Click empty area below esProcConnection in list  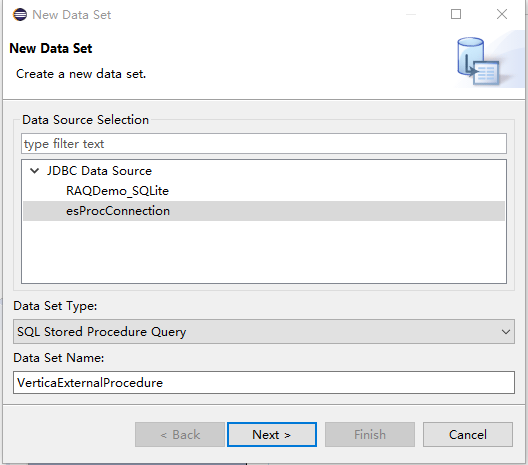tap(264, 252)
